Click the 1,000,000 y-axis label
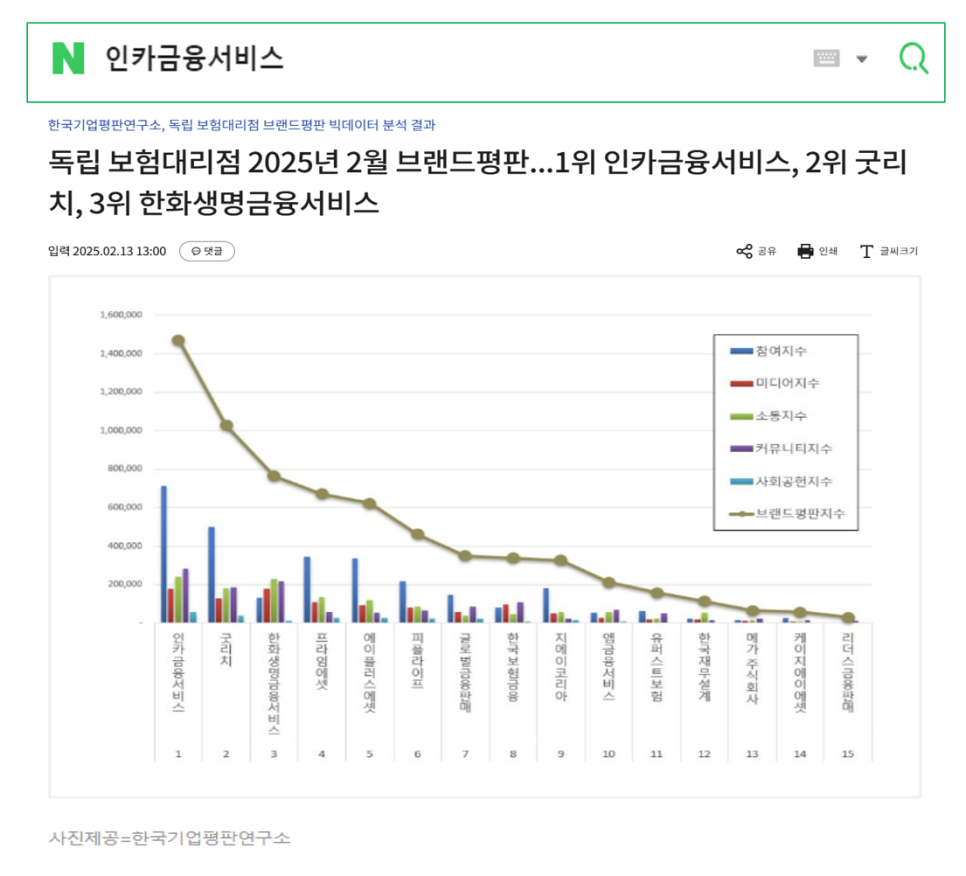This screenshot has width=966, height=876. 121,430
